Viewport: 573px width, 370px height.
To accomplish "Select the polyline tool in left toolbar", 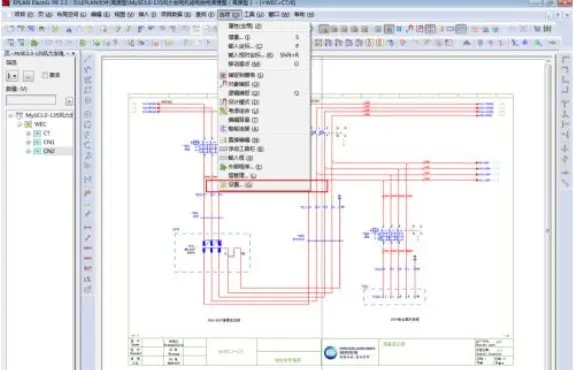I will tap(88, 69).
